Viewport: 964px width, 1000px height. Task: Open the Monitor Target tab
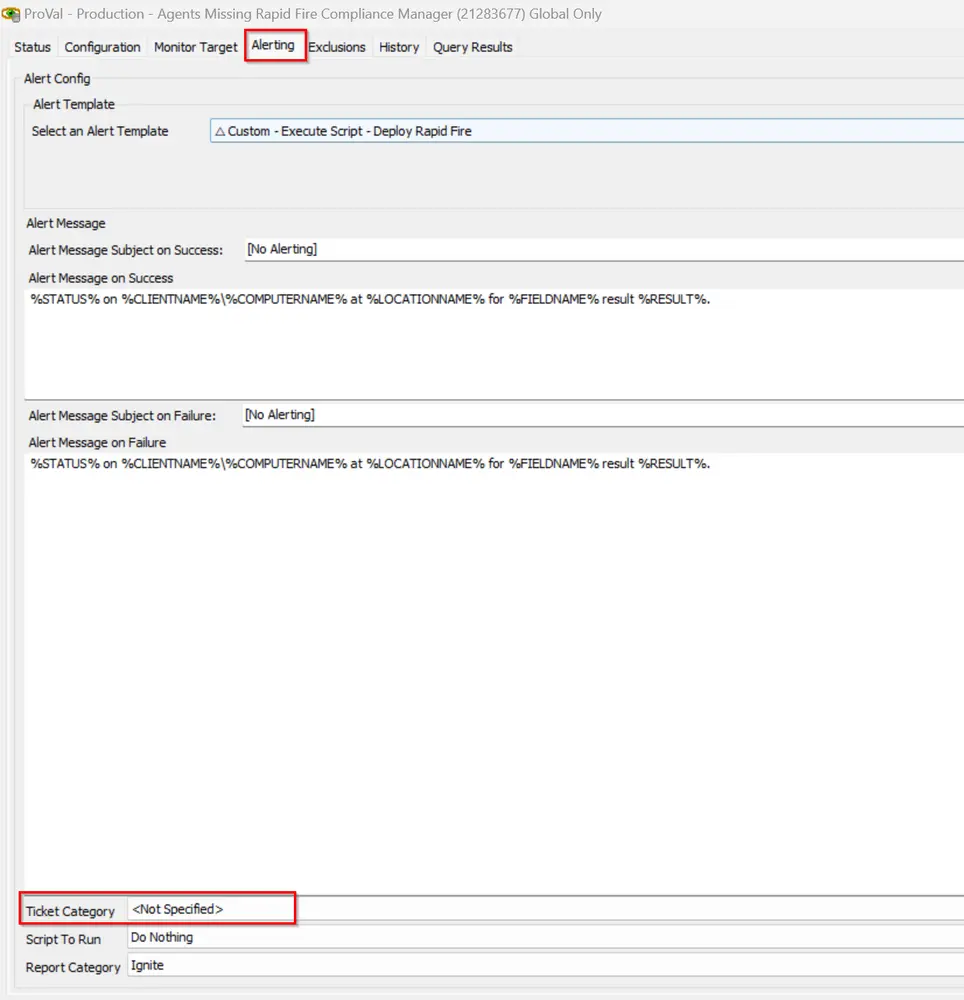click(x=195, y=47)
